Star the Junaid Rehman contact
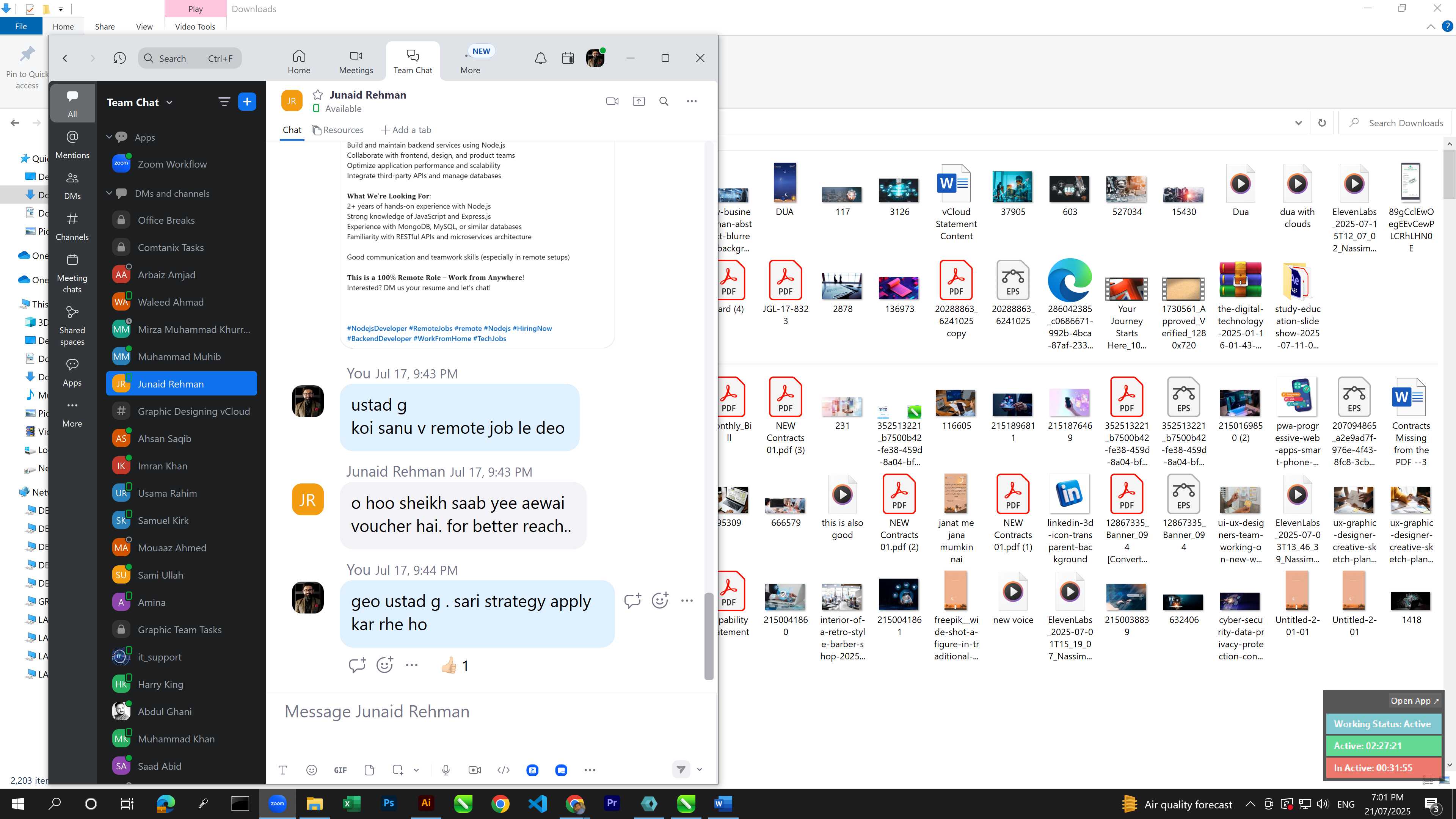The height and width of the screenshot is (819, 1456). (318, 95)
